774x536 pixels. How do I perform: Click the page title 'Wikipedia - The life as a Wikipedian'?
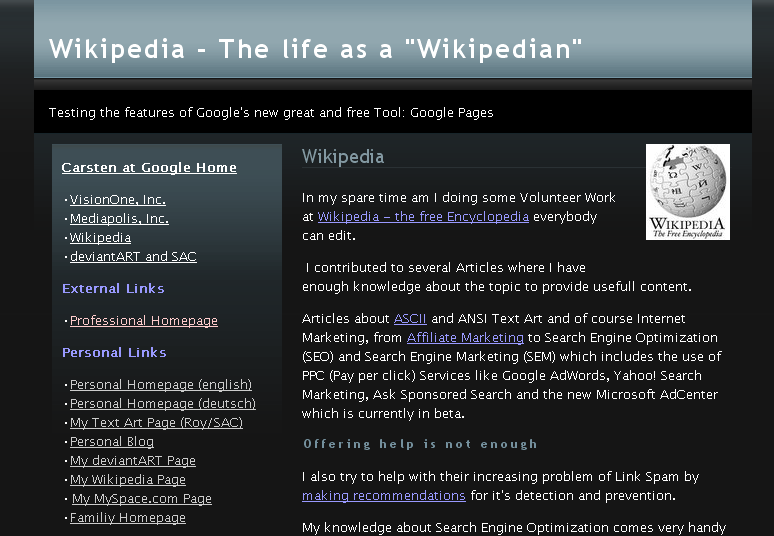coord(315,49)
